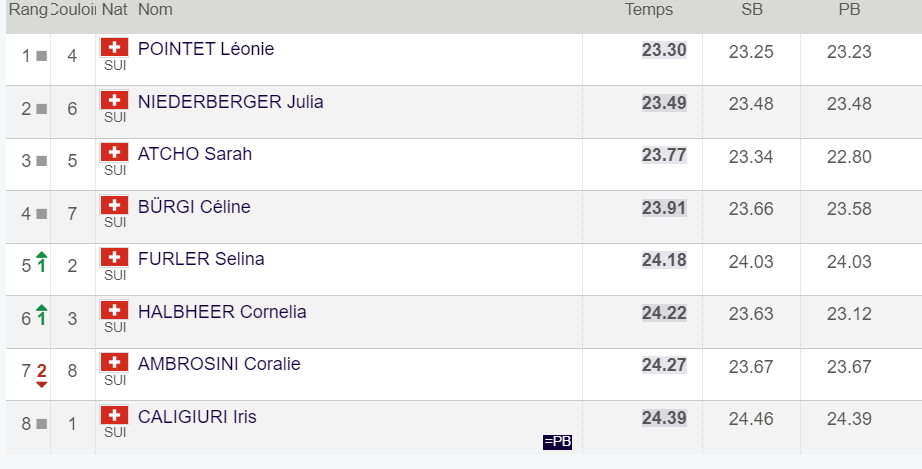Click the green up arrow for FURLER Selina
This screenshot has height=469, width=922.
(41, 263)
